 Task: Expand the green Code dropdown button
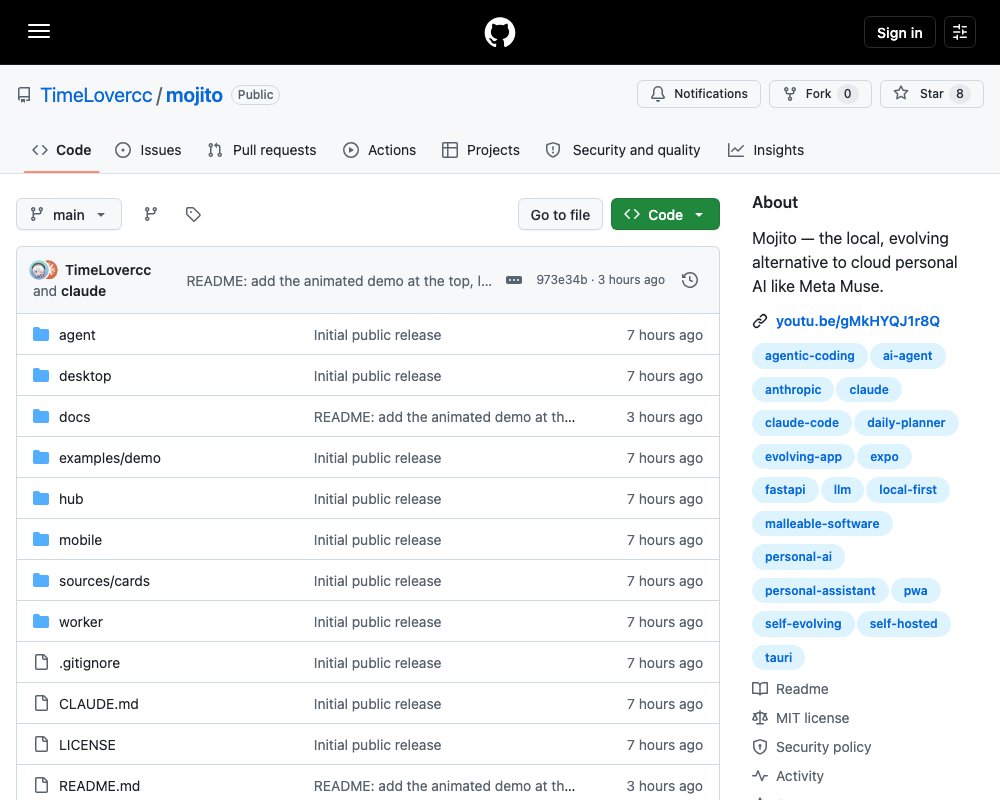click(x=665, y=215)
